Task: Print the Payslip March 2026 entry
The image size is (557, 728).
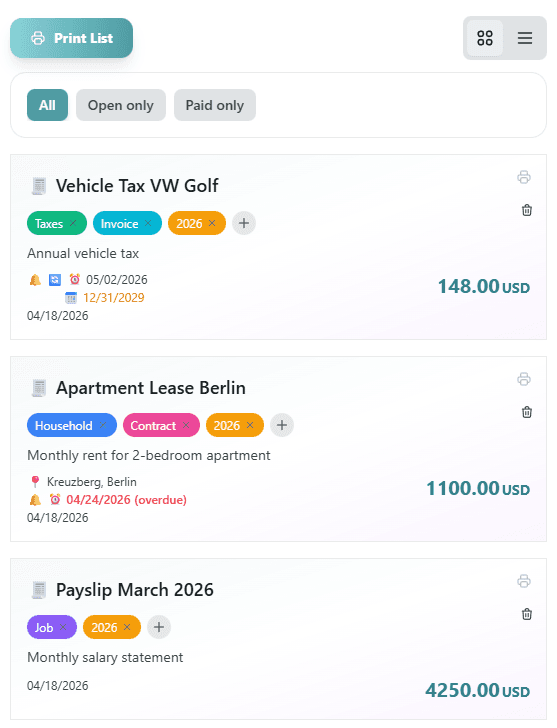Action: pyautogui.click(x=524, y=581)
